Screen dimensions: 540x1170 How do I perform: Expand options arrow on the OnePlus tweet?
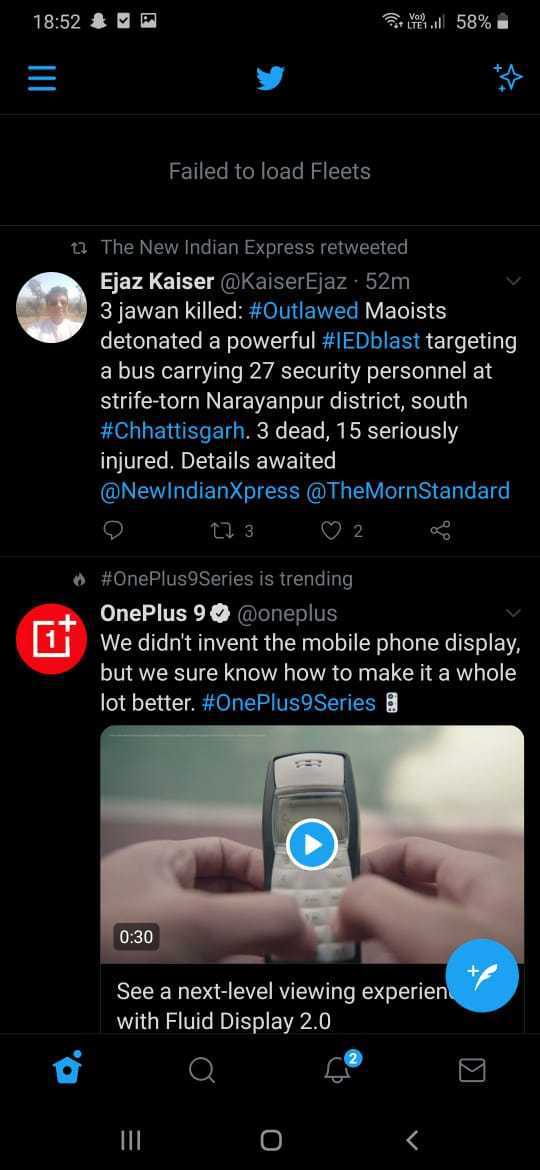coord(513,613)
